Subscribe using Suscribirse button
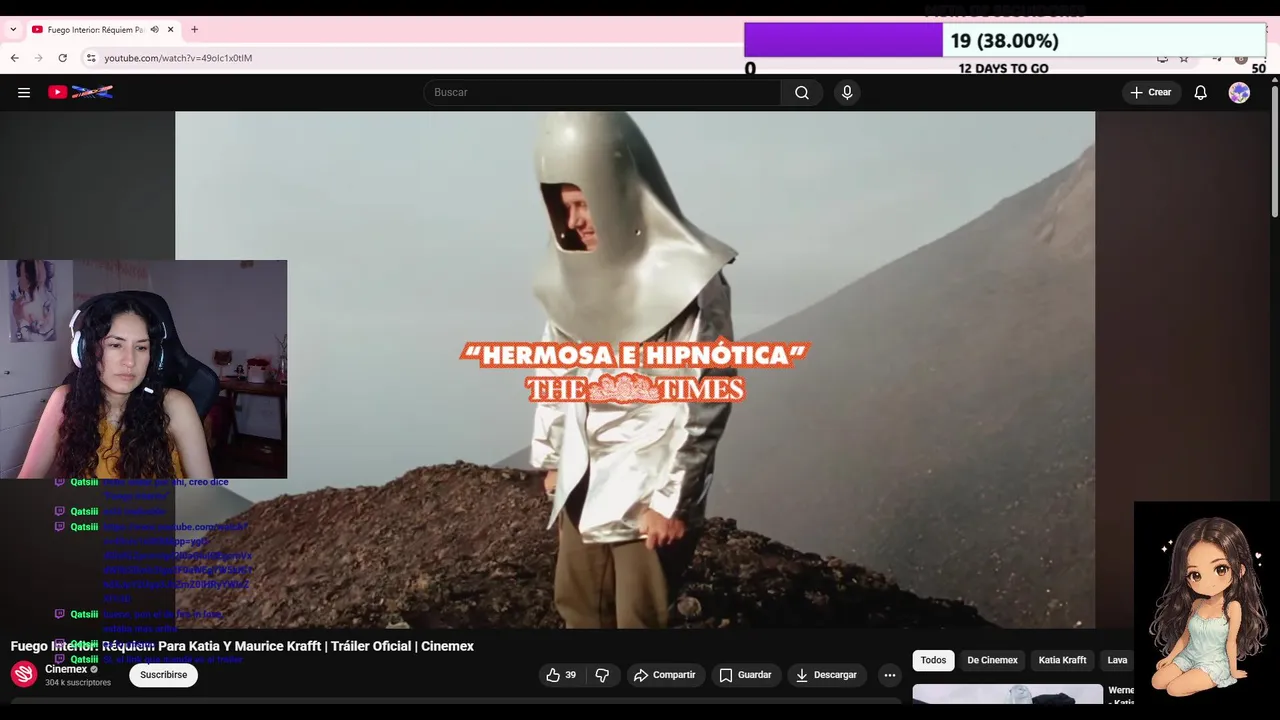This screenshot has width=1280, height=720. [163, 675]
